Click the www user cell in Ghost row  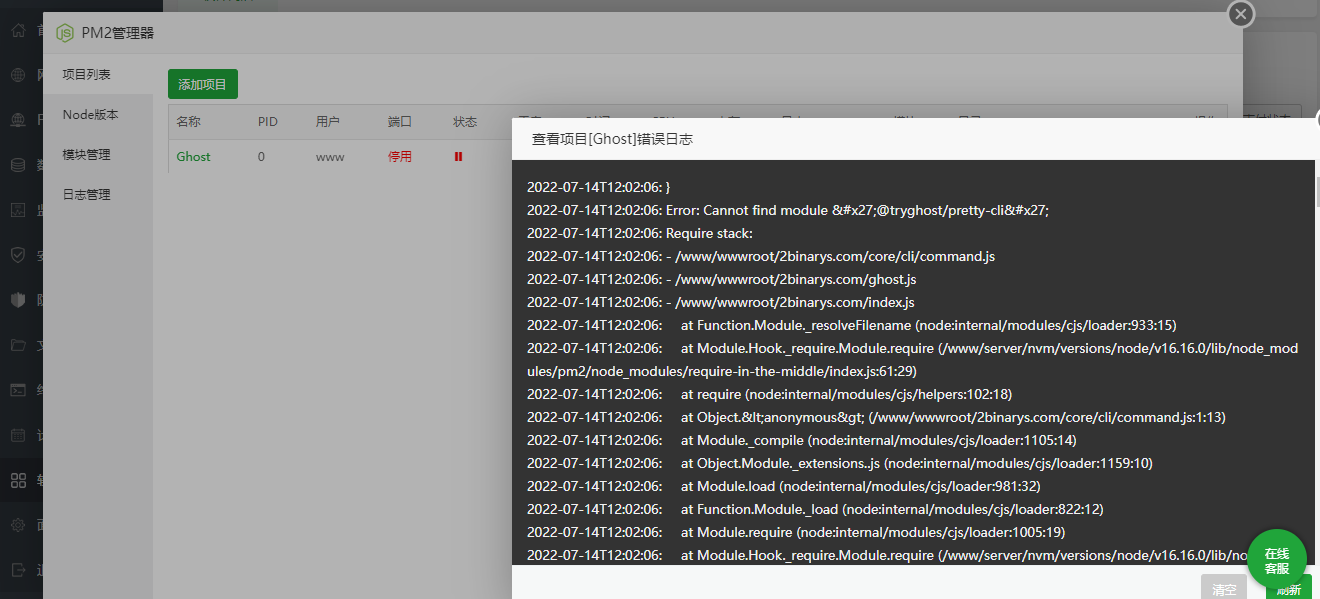click(x=330, y=157)
